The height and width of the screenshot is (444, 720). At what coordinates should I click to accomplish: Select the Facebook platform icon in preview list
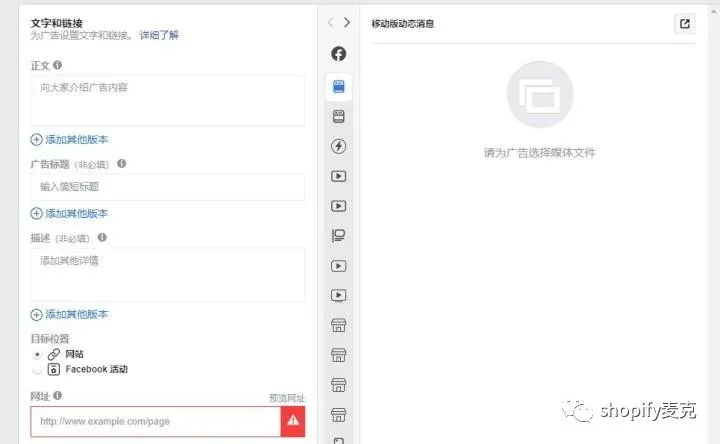point(338,54)
